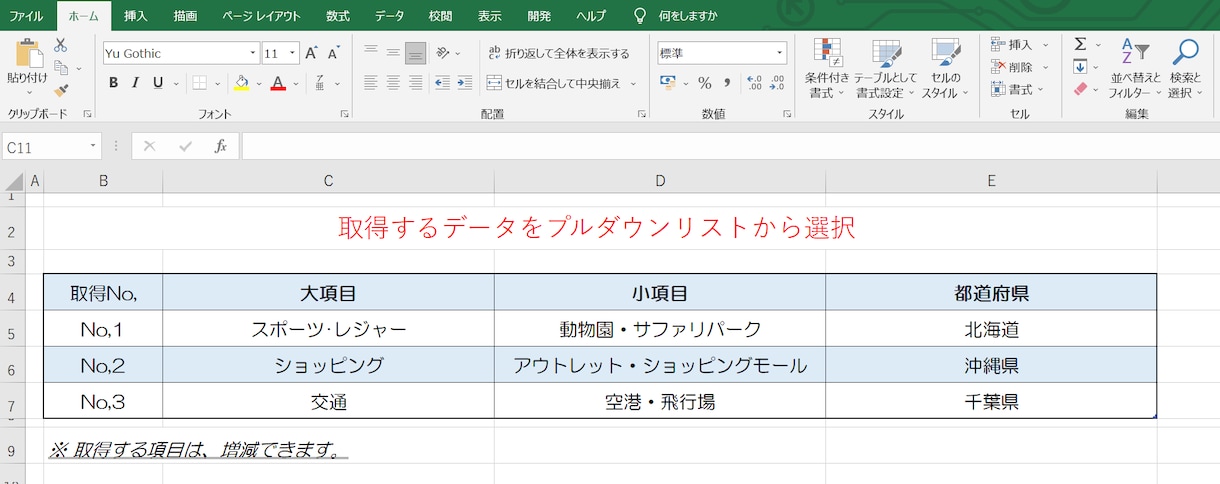Switch to the 表示 tab
The image size is (1220, 484).
coord(490,16)
